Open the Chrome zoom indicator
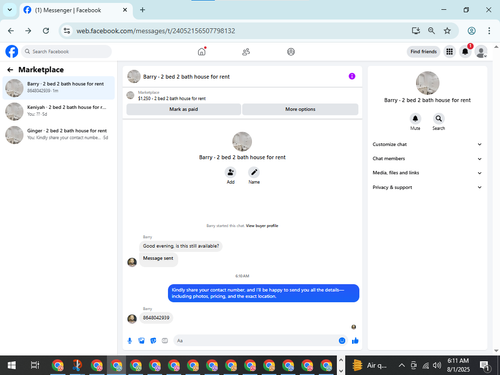500x375 pixels. coord(431,31)
